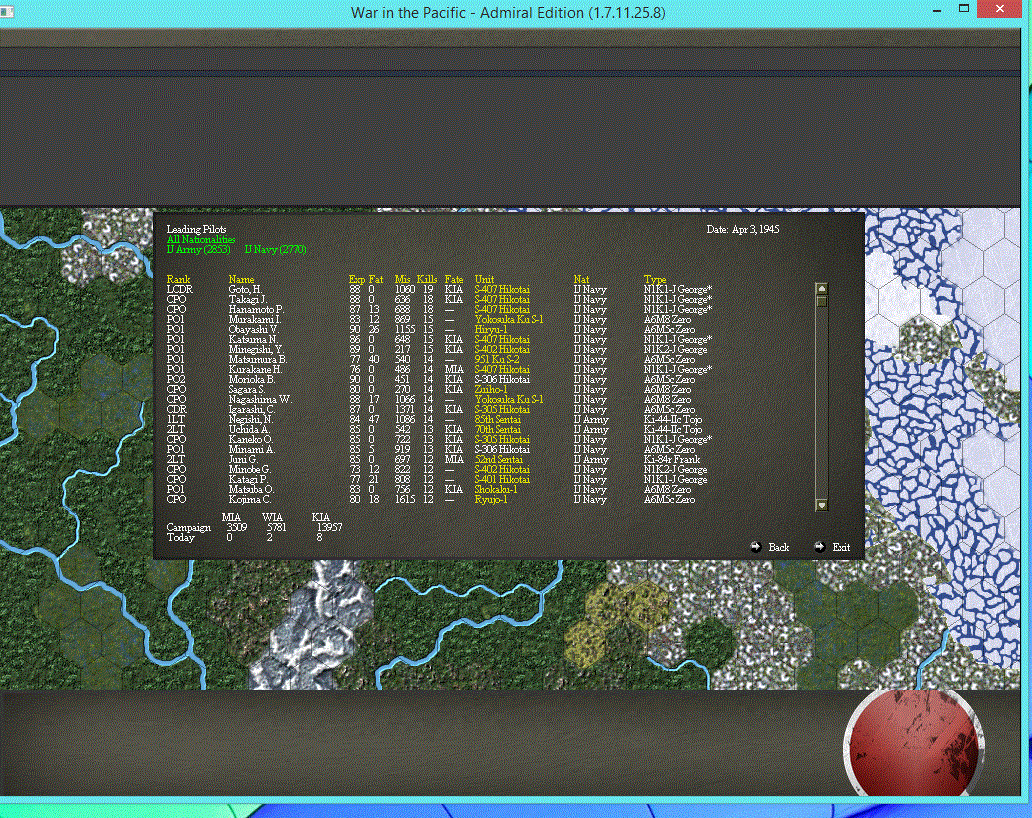Open S-402 Hikotai unit in Minobe G. row

tap(502, 469)
